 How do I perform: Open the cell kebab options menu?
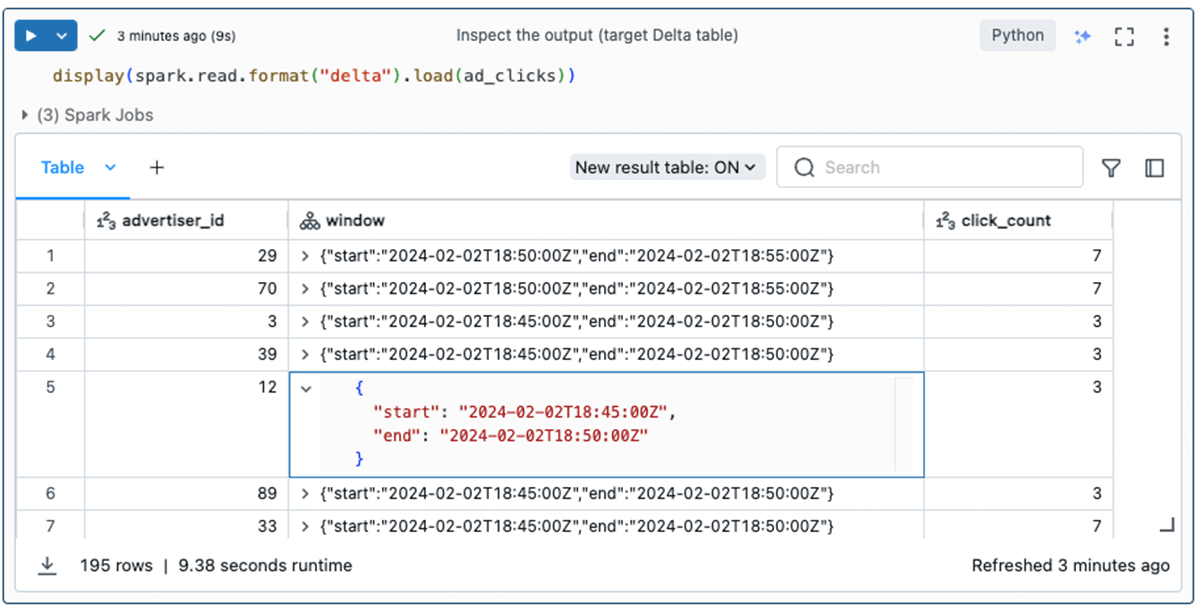(1166, 36)
